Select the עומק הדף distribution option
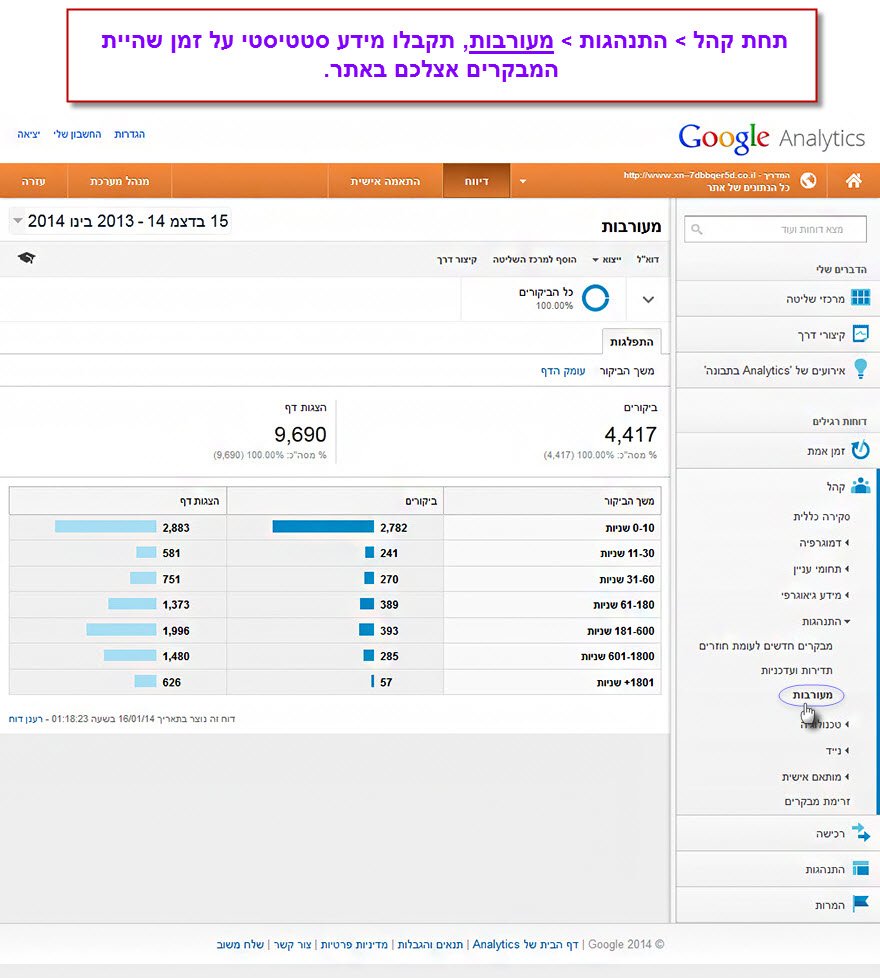880x978 pixels. (562, 371)
